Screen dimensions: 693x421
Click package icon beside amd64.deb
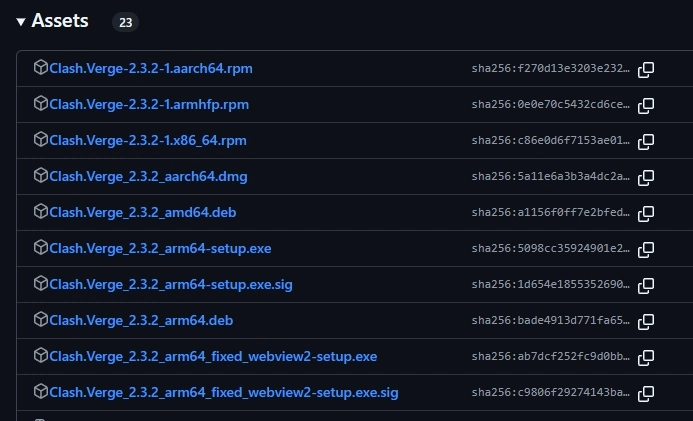pyautogui.click(x=41, y=211)
